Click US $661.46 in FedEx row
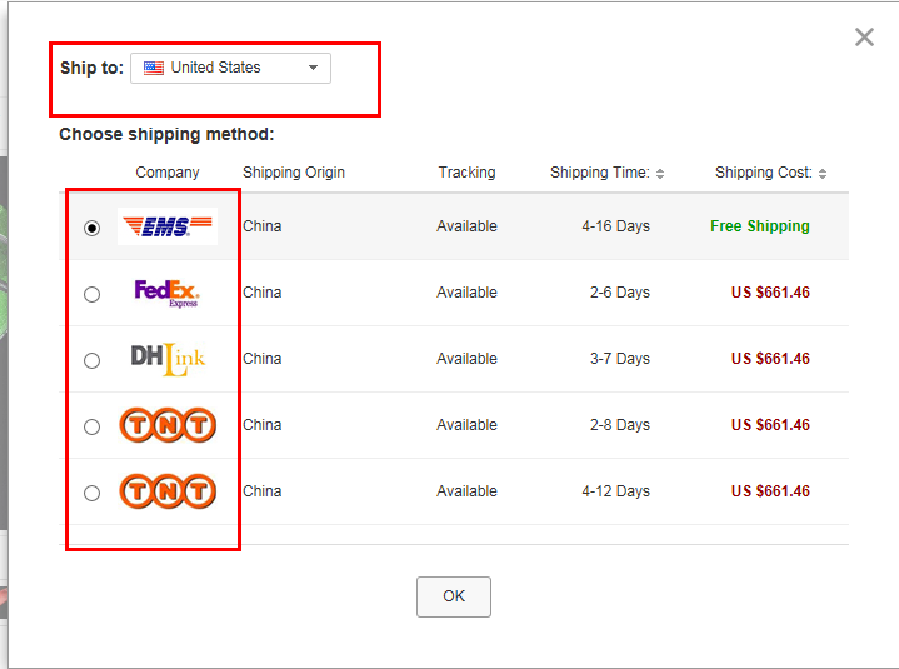The width and height of the screenshot is (899, 669). click(771, 292)
